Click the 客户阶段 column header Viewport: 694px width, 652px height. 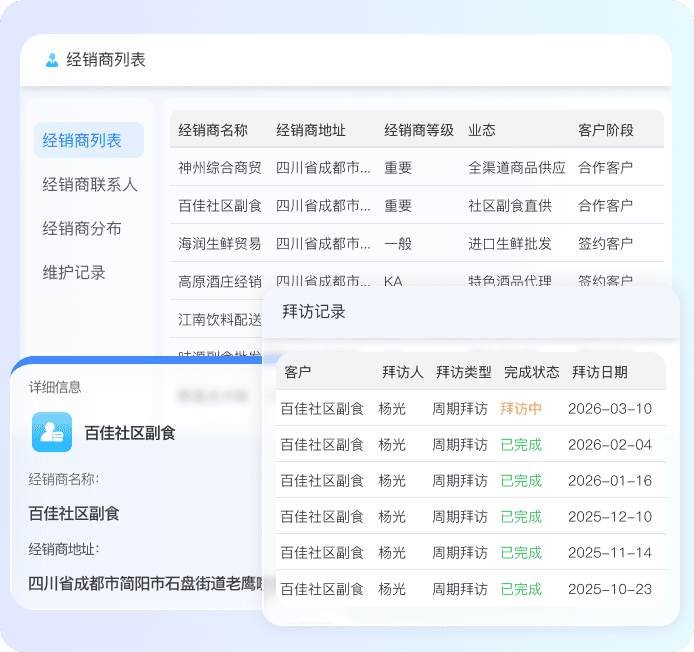point(606,130)
